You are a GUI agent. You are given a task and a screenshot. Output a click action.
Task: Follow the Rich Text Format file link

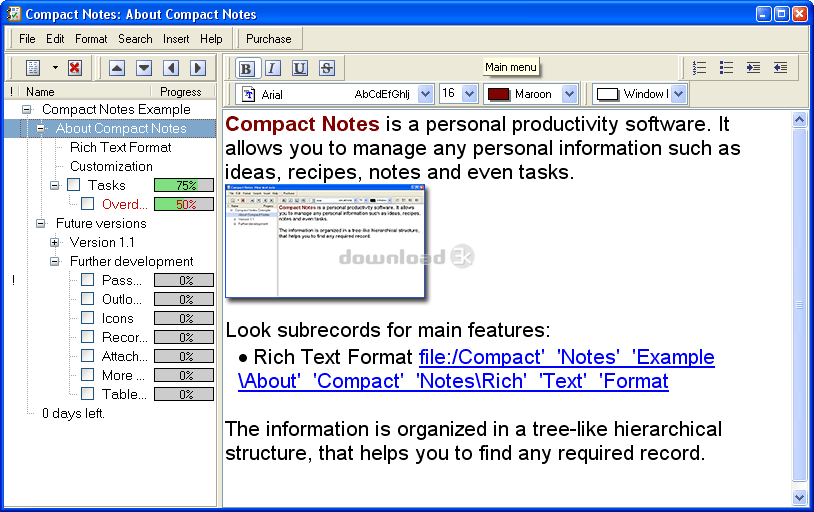[x=476, y=369]
